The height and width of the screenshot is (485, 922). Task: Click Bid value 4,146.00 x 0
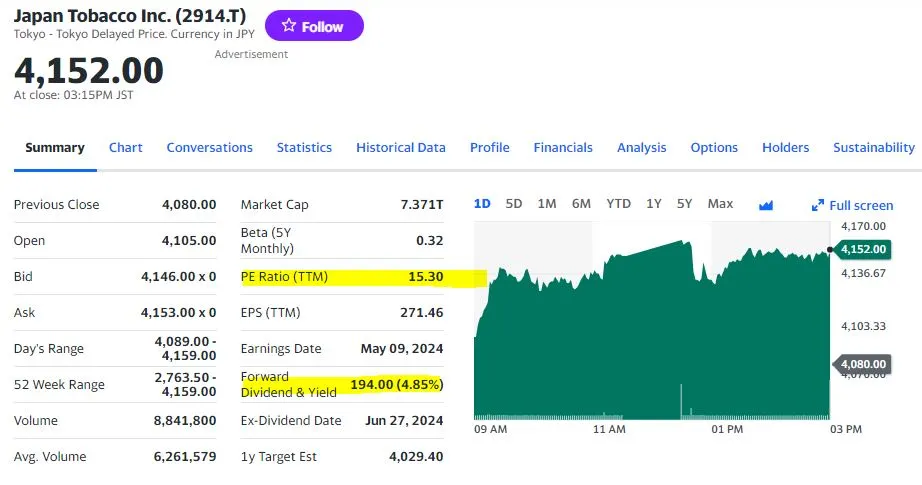[x=178, y=276]
